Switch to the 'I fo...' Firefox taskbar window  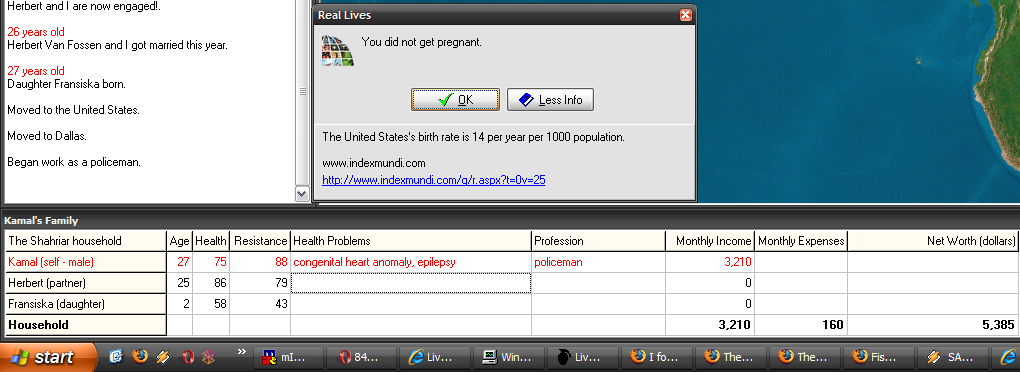[x=655, y=357]
